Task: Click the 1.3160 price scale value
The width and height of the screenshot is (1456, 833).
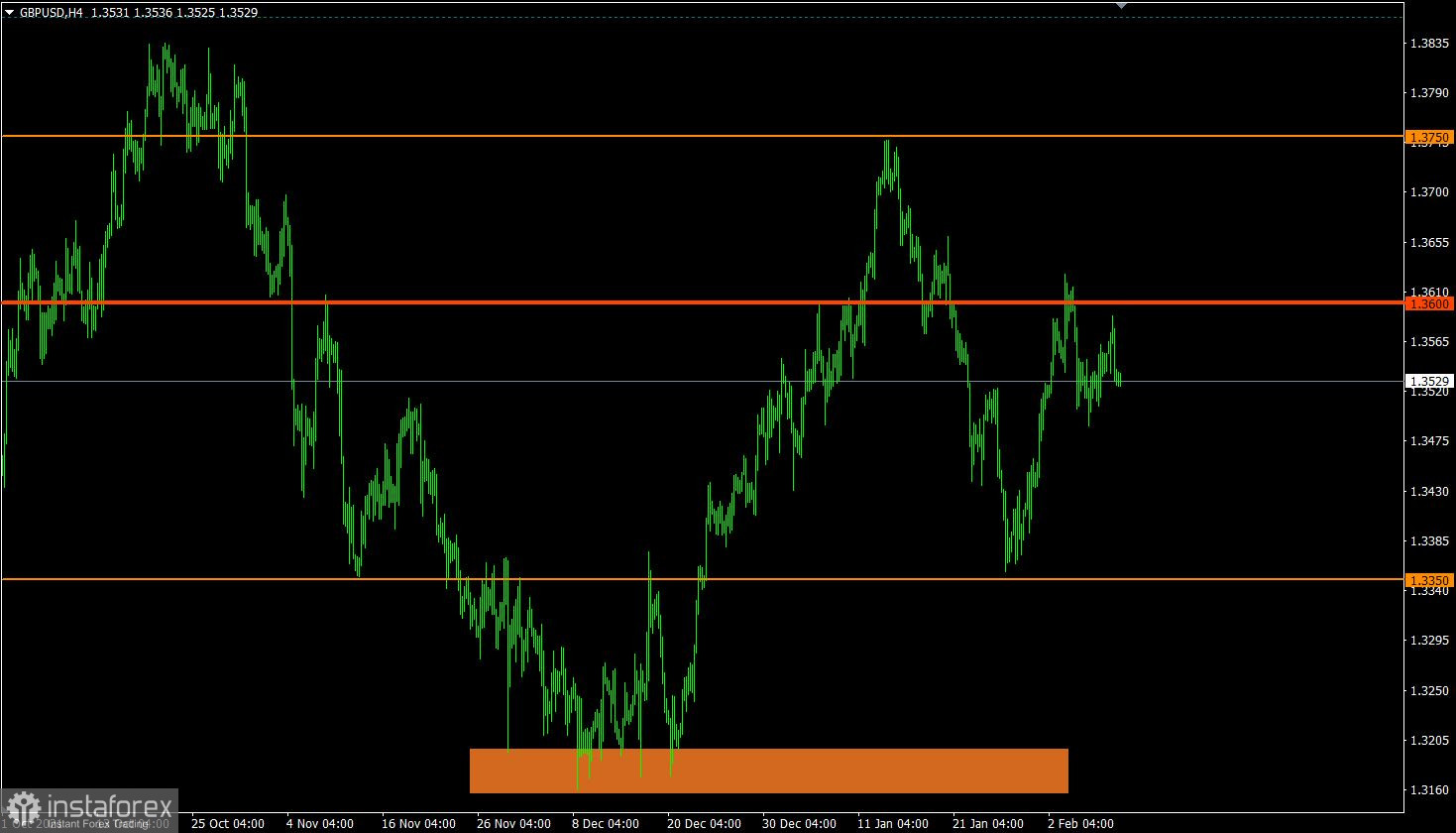Action: point(1429,790)
